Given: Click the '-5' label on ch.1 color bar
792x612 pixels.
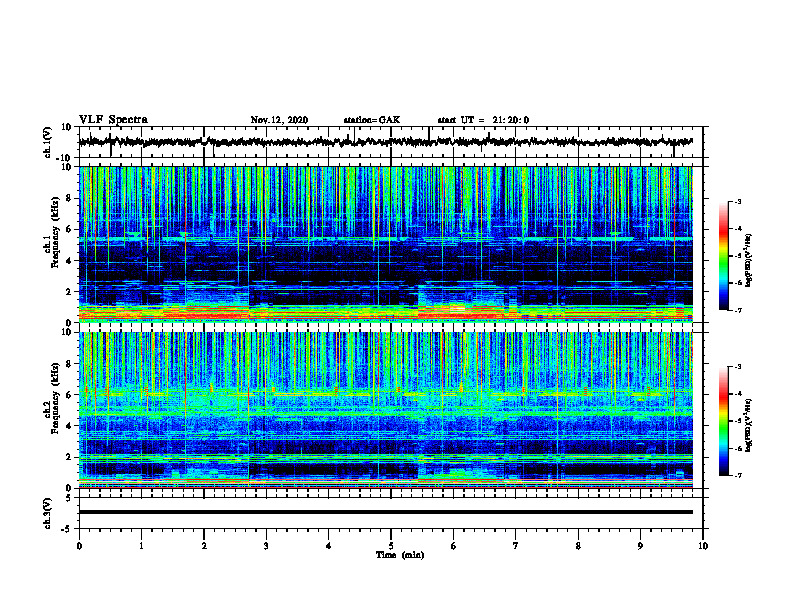Looking at the screenshot, I should pyautogui.click(x=737, y=256).
